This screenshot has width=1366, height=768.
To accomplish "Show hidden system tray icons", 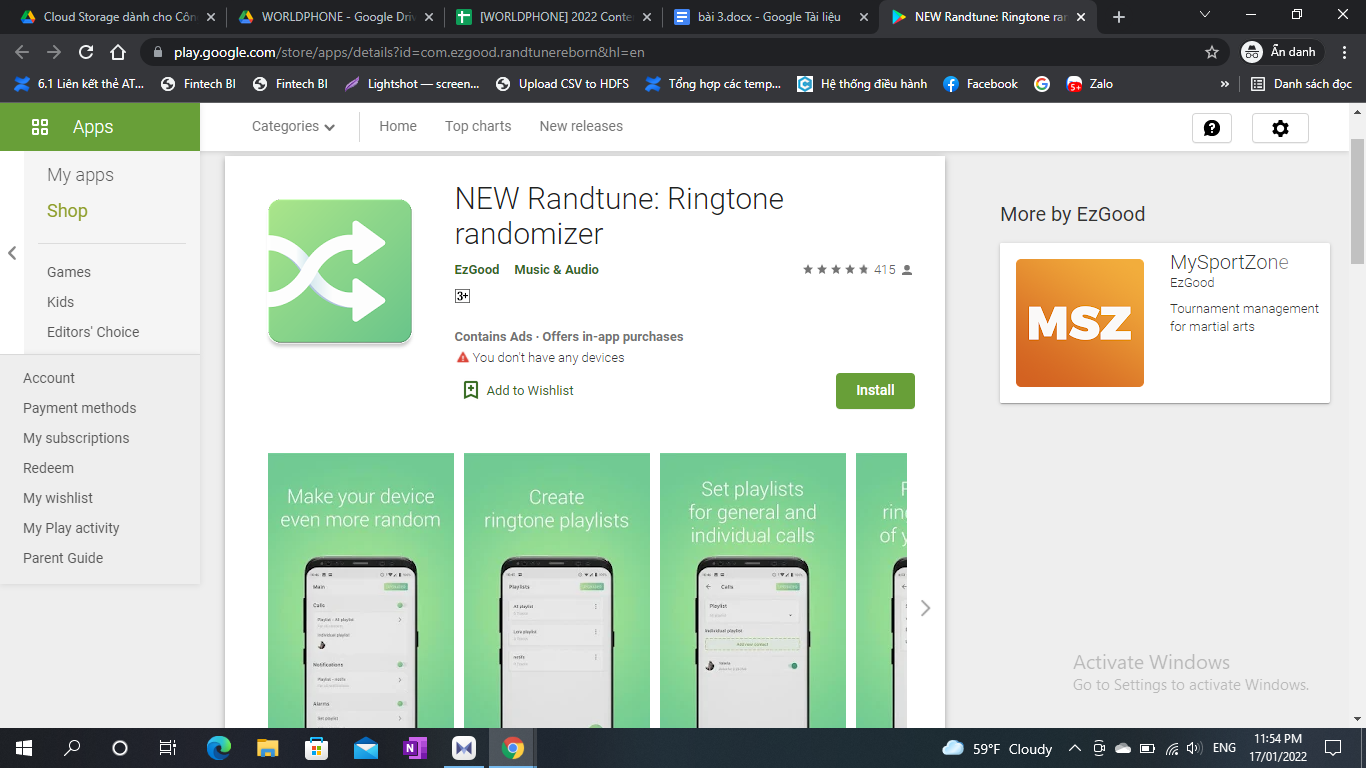I will click(x=1075, y=748).
